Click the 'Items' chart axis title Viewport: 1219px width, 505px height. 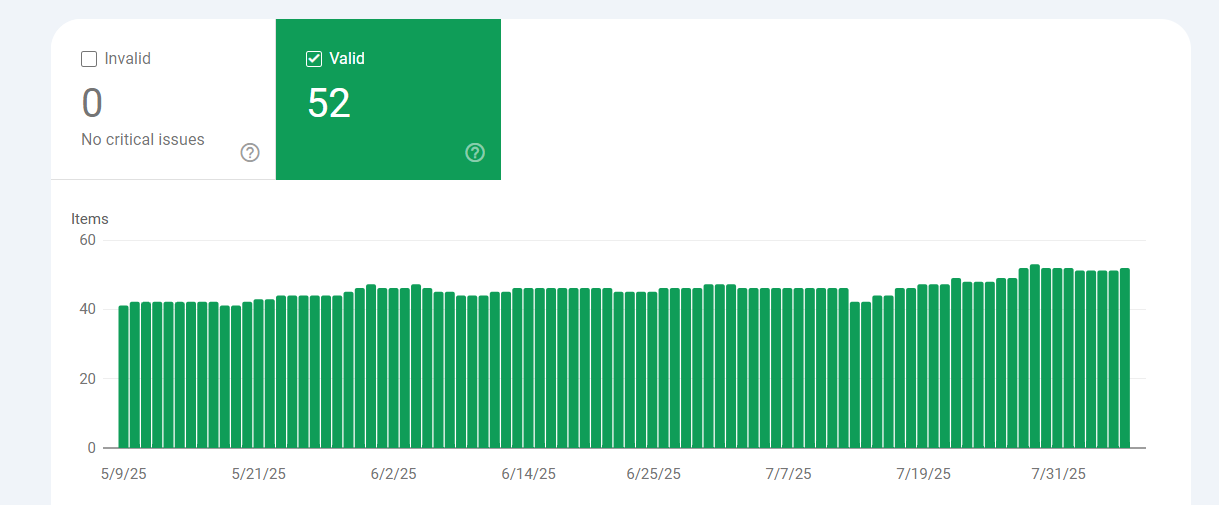pyautogui.click(x=90, y=219)
